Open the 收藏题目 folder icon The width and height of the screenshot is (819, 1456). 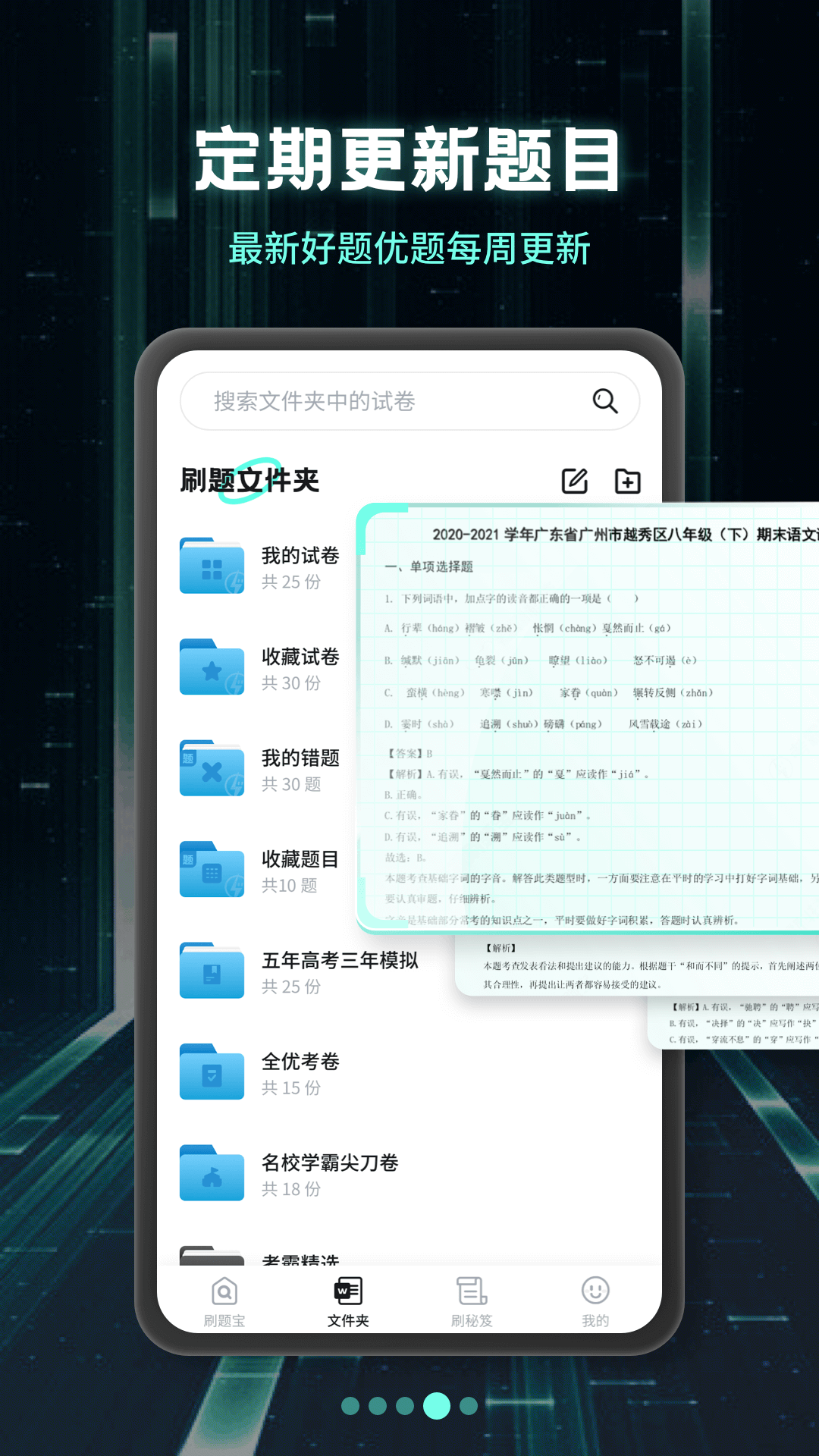(x=212, y=871)
